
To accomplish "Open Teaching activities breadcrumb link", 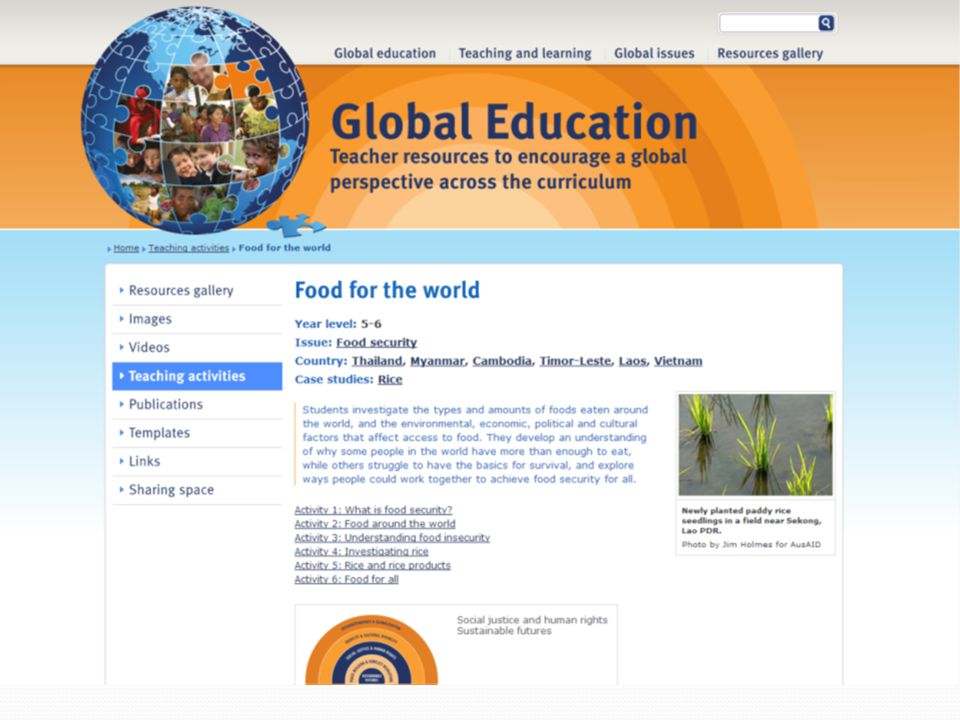I will [x=189, y=248].
